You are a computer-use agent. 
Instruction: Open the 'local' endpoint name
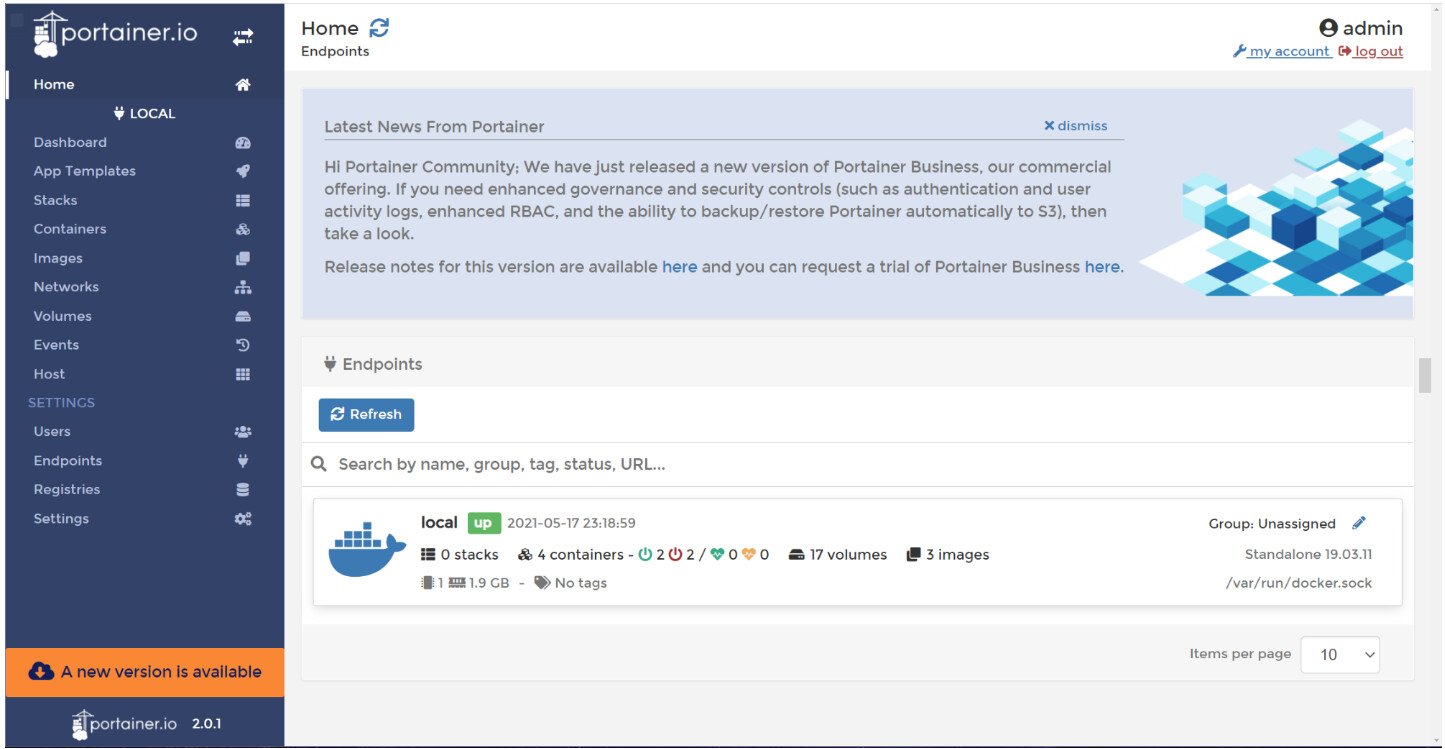coord(439,522)
